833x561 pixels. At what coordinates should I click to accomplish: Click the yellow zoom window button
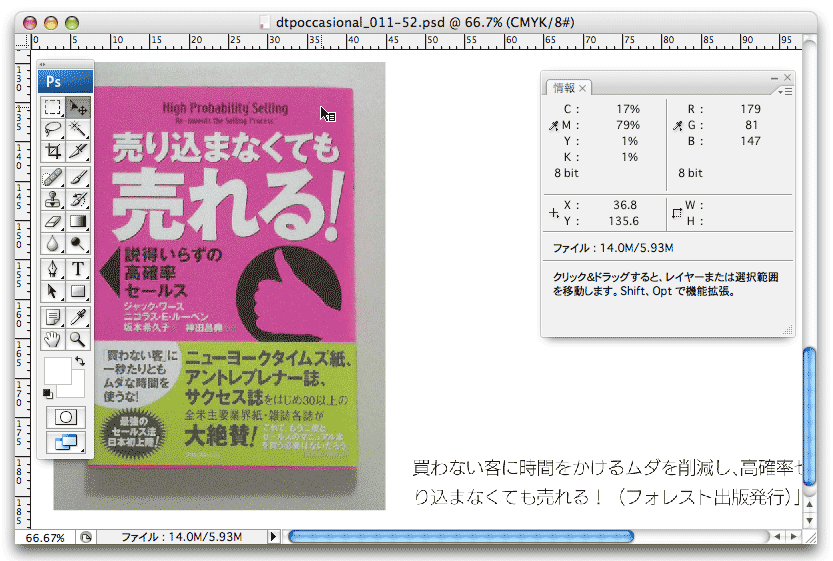point(51,23)
